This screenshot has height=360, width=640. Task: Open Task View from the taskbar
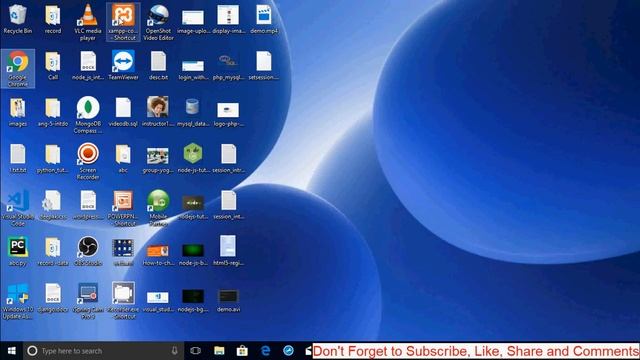(x=196, y=351)
